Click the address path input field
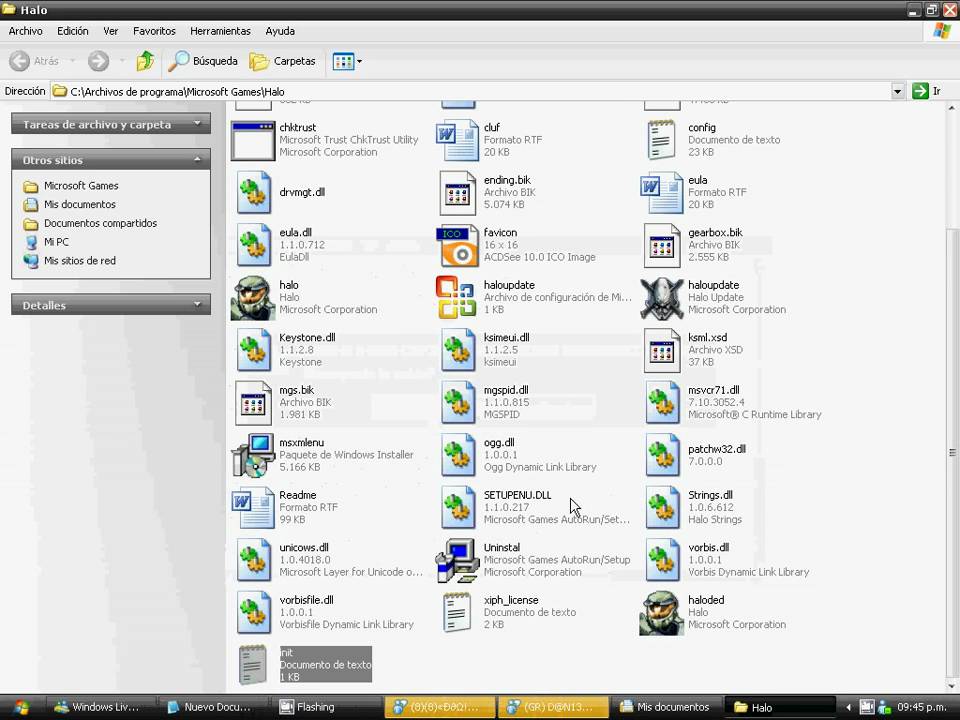Image resolution: width=960 pixels, height=720 pixels. pos(471,91)
